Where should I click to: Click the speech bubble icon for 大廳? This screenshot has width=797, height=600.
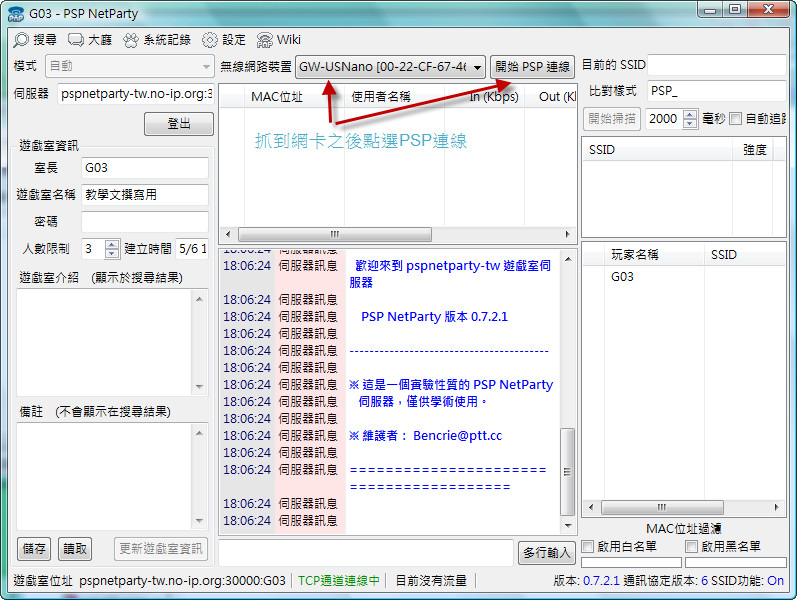(76, 40)
